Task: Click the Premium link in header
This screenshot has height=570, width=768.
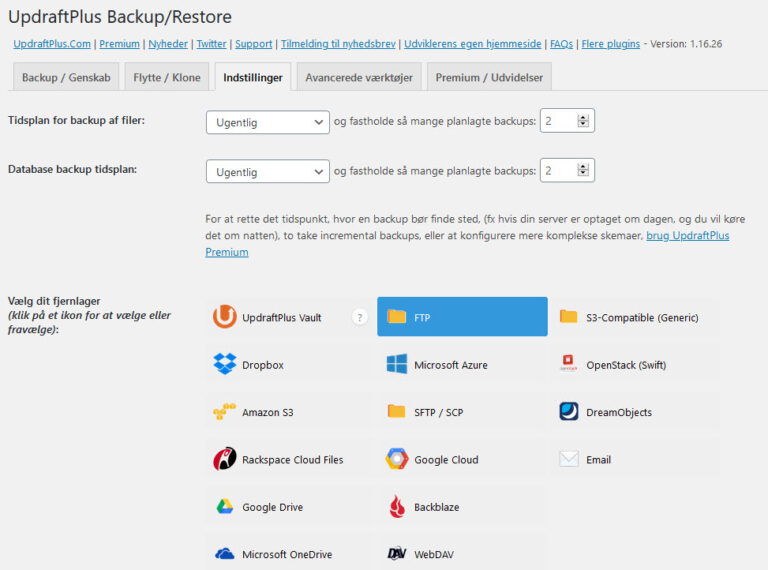Action: 120,44
